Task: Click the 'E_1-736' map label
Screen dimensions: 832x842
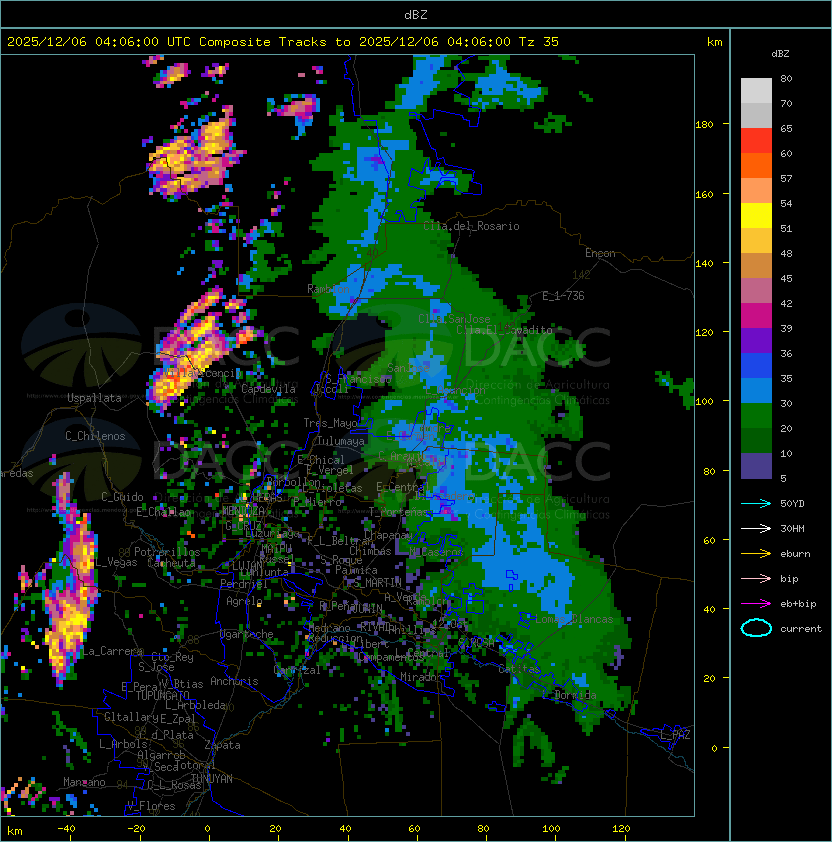Action: (563, 296)
